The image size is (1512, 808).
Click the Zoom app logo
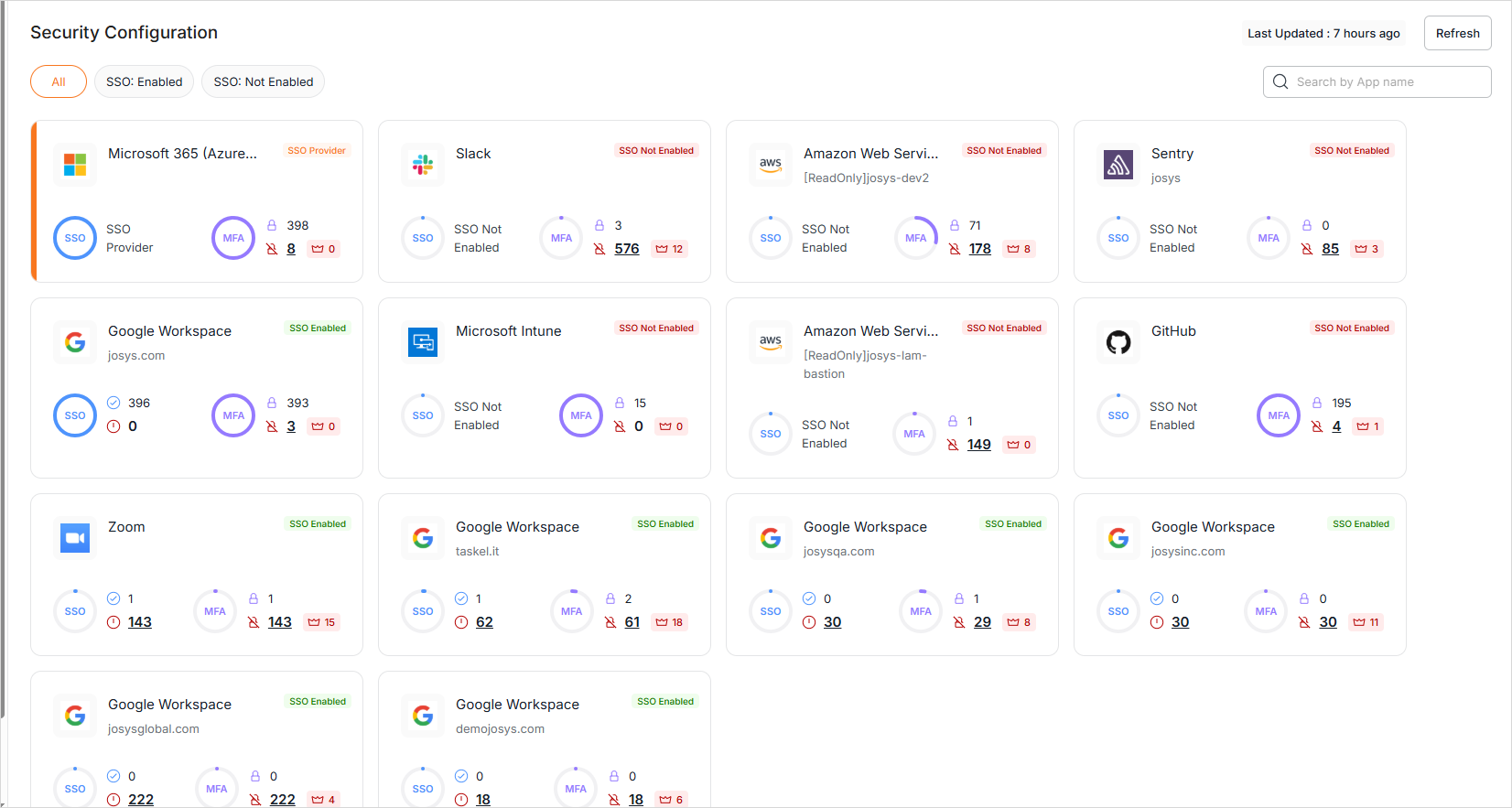[75, 538]
